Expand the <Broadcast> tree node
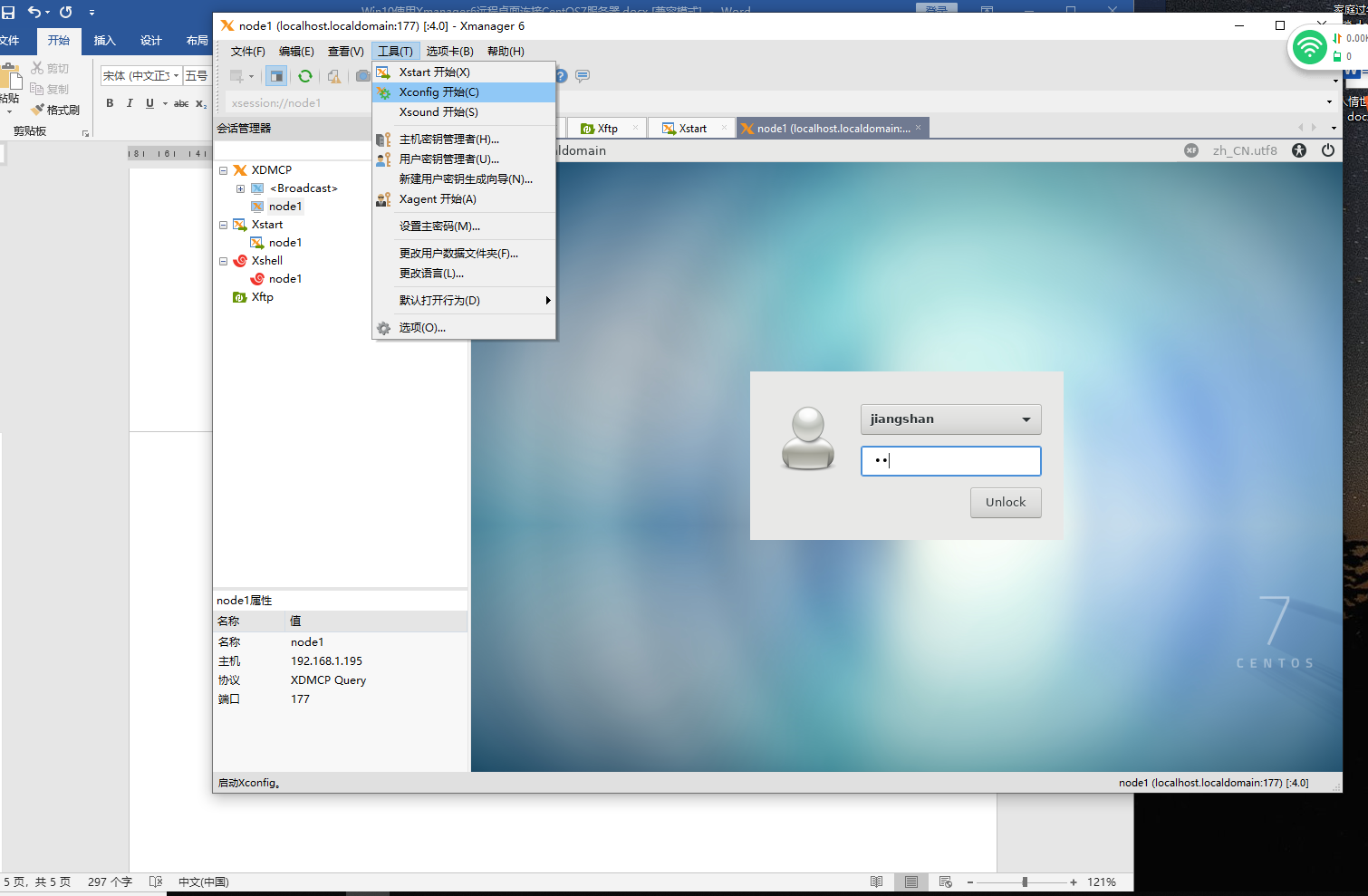Screen dimensions: 1368x896 click(x=240, y=188)
